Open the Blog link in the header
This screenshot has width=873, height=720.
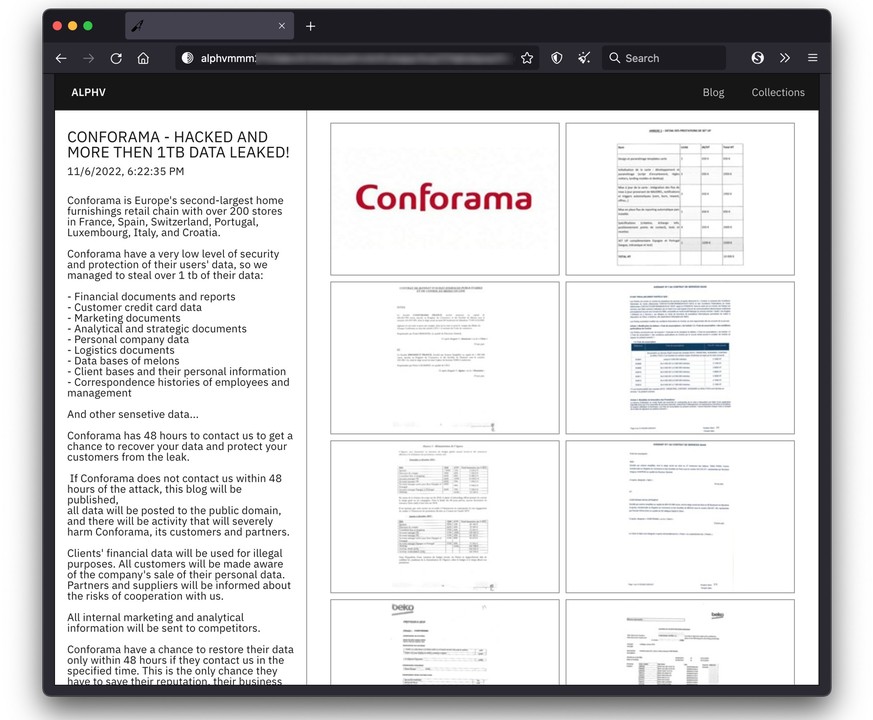[713, 92]
